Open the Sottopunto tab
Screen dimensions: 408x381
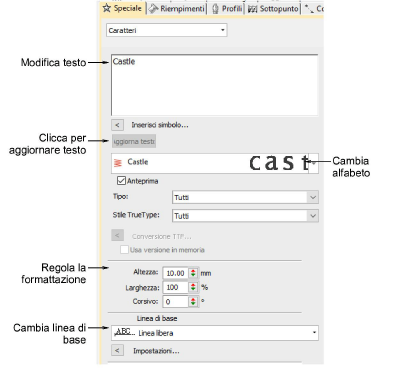(x=273, y=9)
